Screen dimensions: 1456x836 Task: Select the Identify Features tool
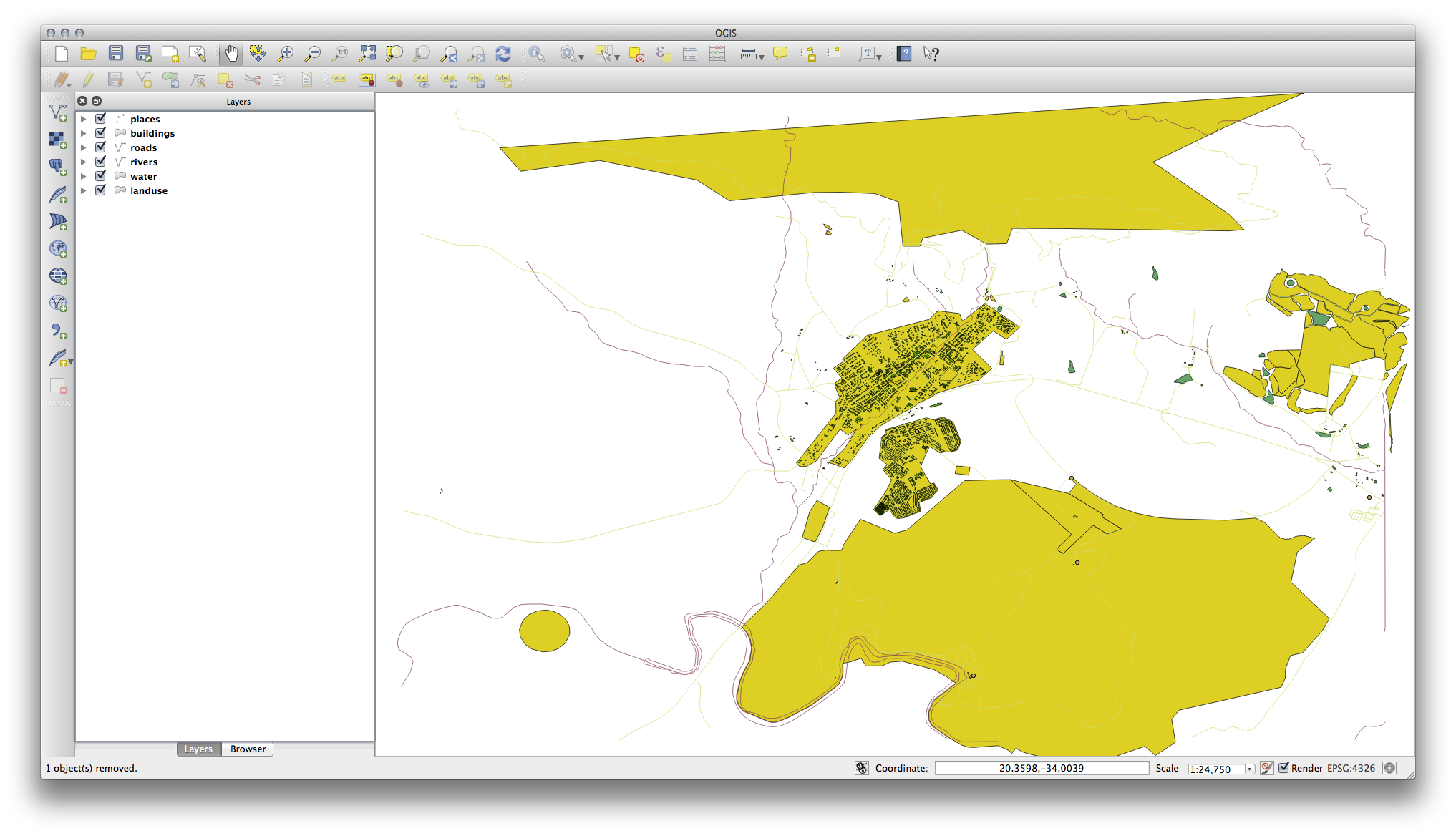[537, 54]
